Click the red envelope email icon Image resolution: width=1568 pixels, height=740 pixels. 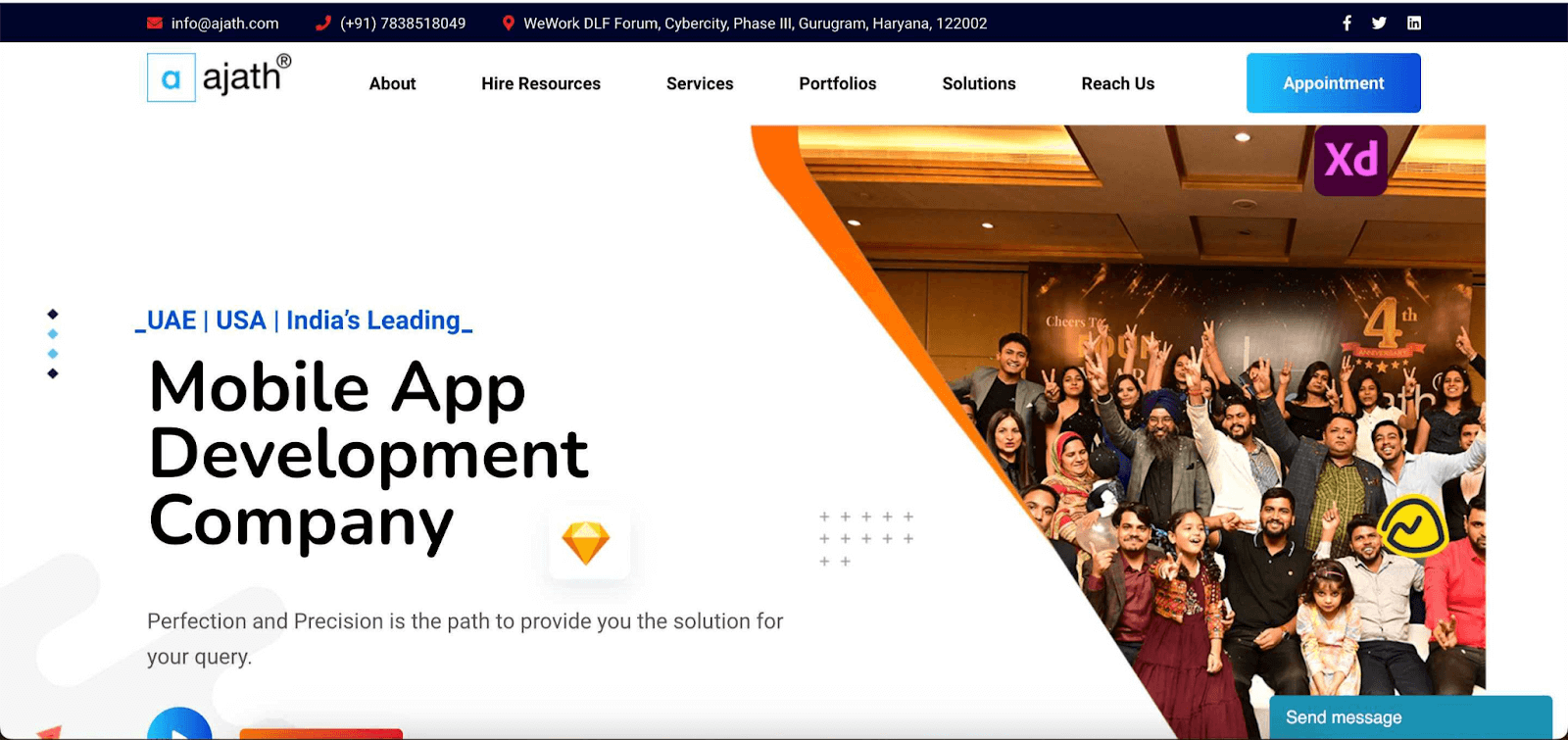pos(155,23)
